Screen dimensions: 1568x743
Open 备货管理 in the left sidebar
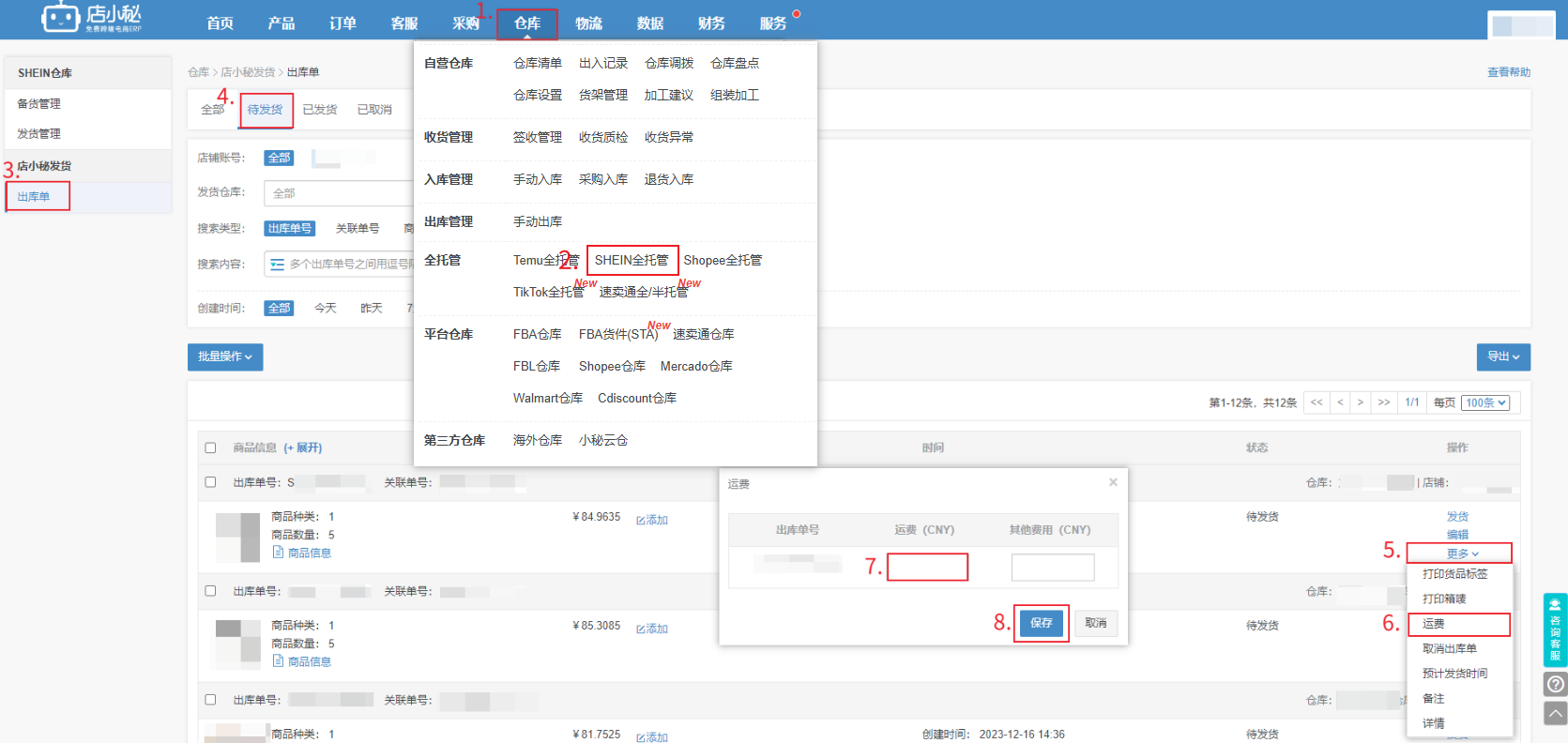tap(38, 104)
